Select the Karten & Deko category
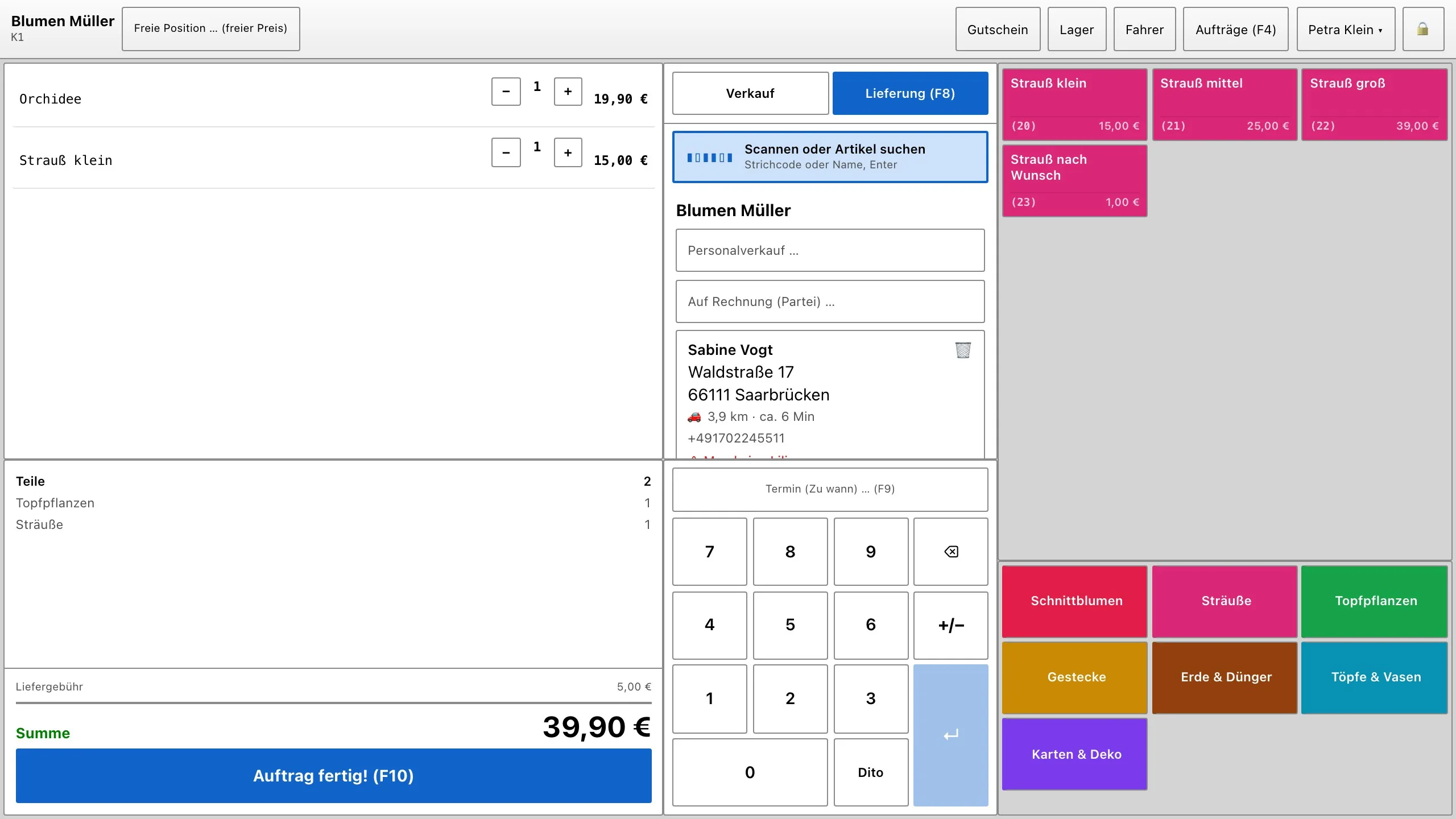 tap(1074, 754)
